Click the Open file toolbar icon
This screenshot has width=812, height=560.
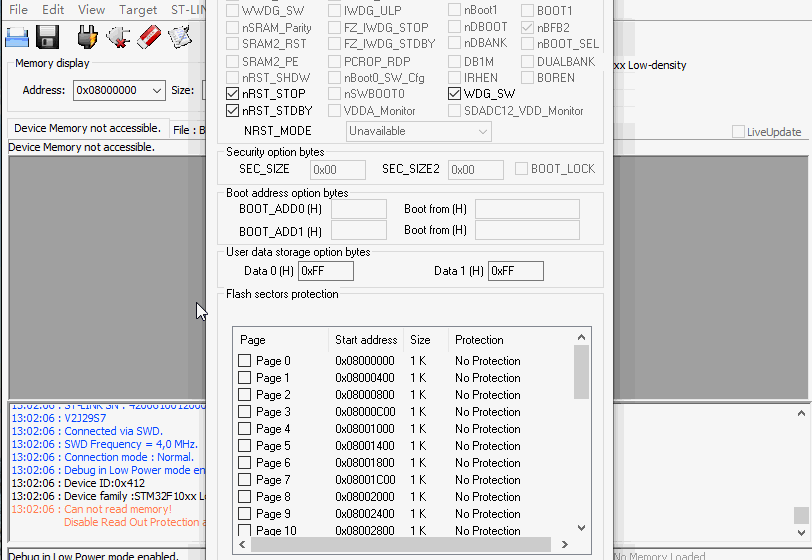pos(17,37)
